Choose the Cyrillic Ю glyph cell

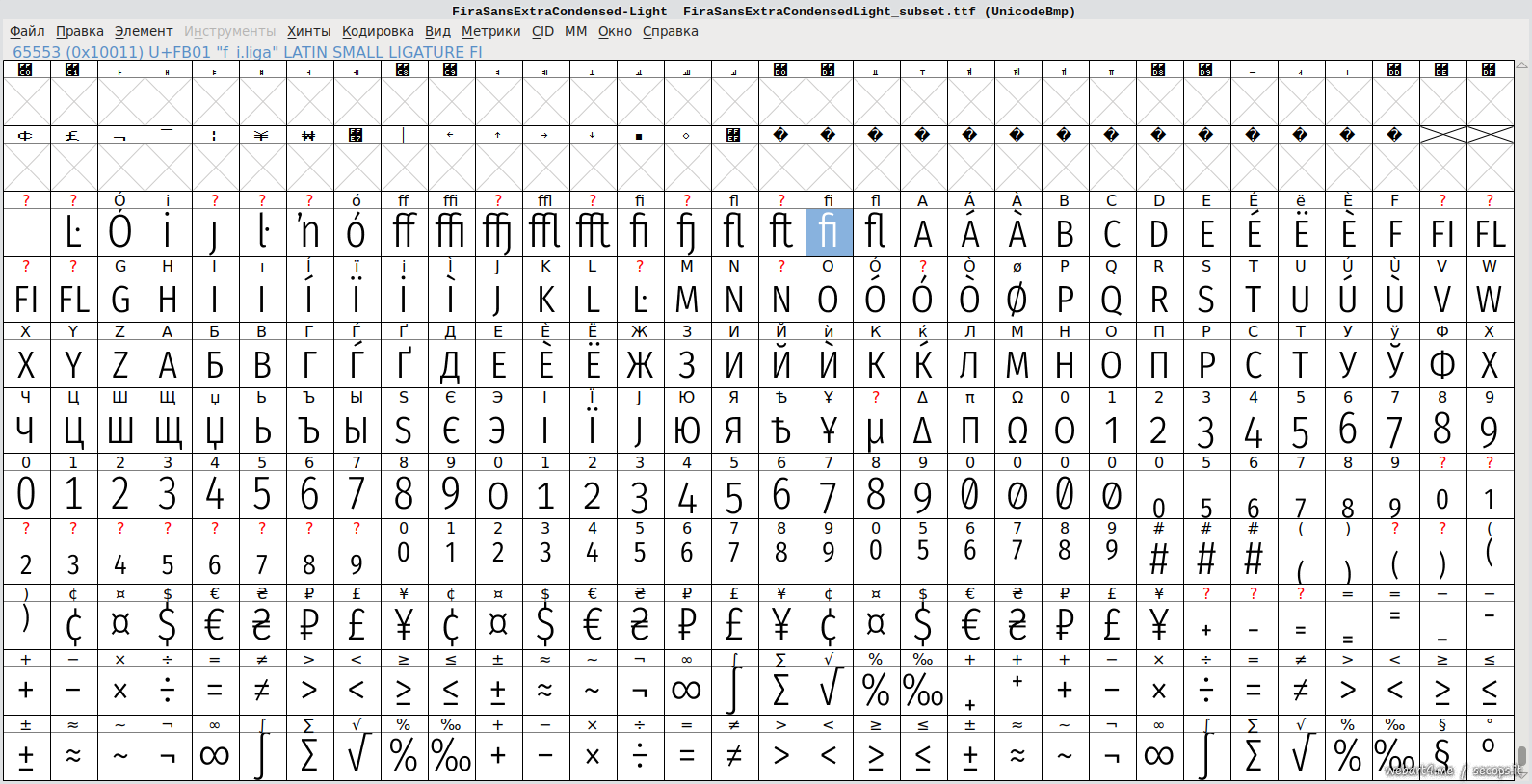(687, 430)
